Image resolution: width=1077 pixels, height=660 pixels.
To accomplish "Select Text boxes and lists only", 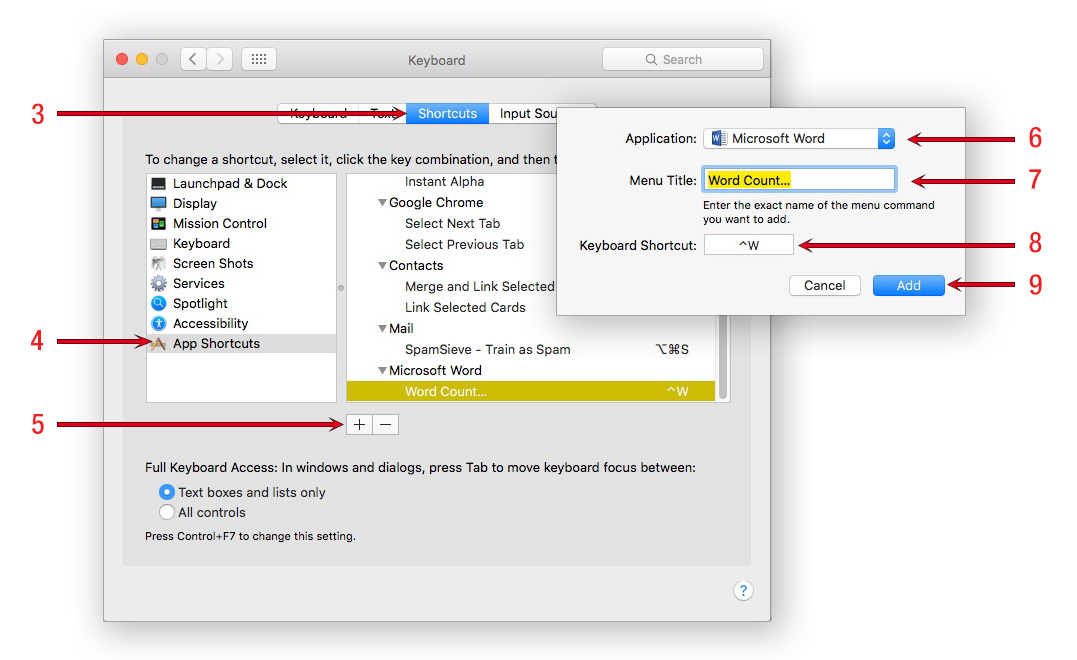I will [167, 492].
